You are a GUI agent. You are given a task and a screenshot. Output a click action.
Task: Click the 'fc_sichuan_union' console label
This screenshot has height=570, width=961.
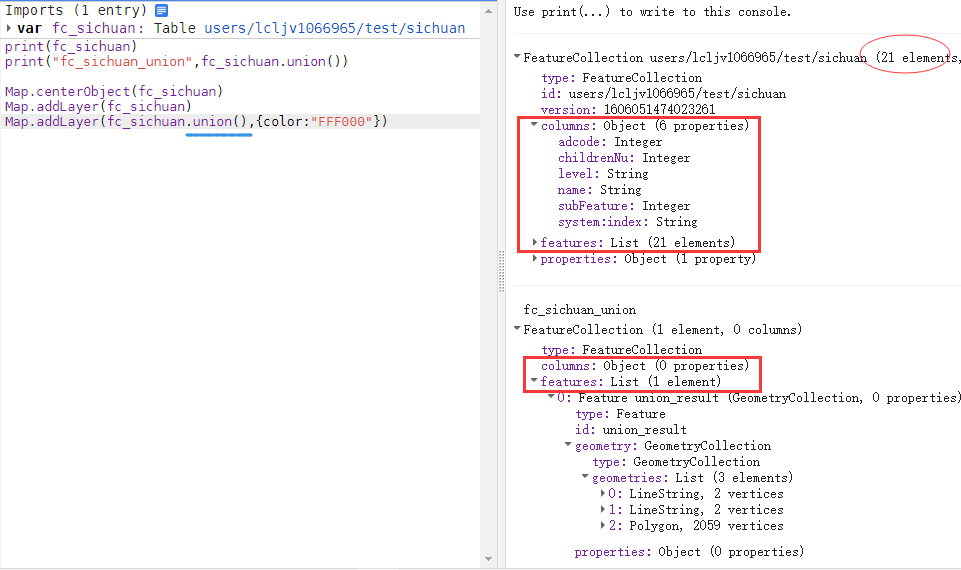(x=580, y=310)
